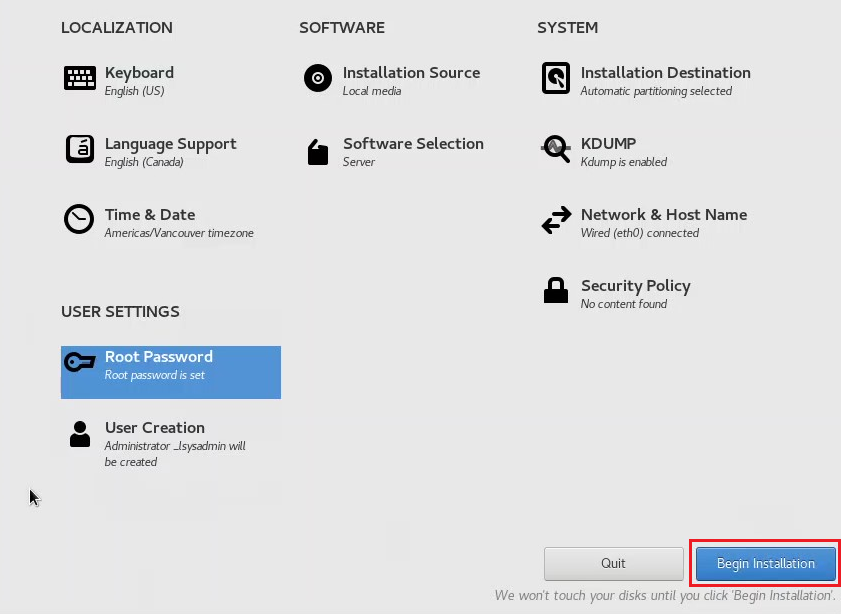Select the User Creation person icon
This screenshot has height=614, width=841.
[80, 434]
